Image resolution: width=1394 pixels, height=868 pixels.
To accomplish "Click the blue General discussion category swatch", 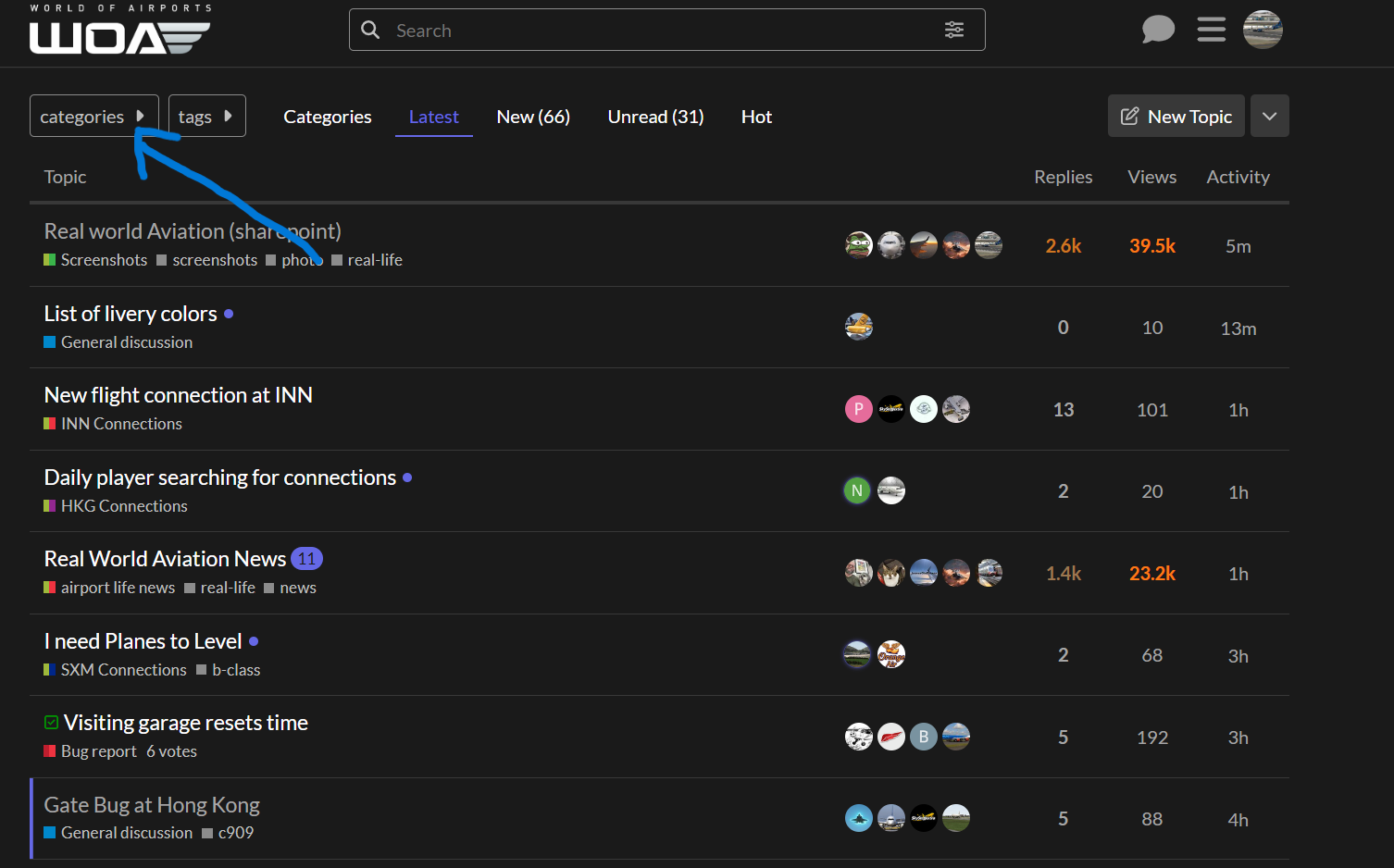I will (50, 342).
